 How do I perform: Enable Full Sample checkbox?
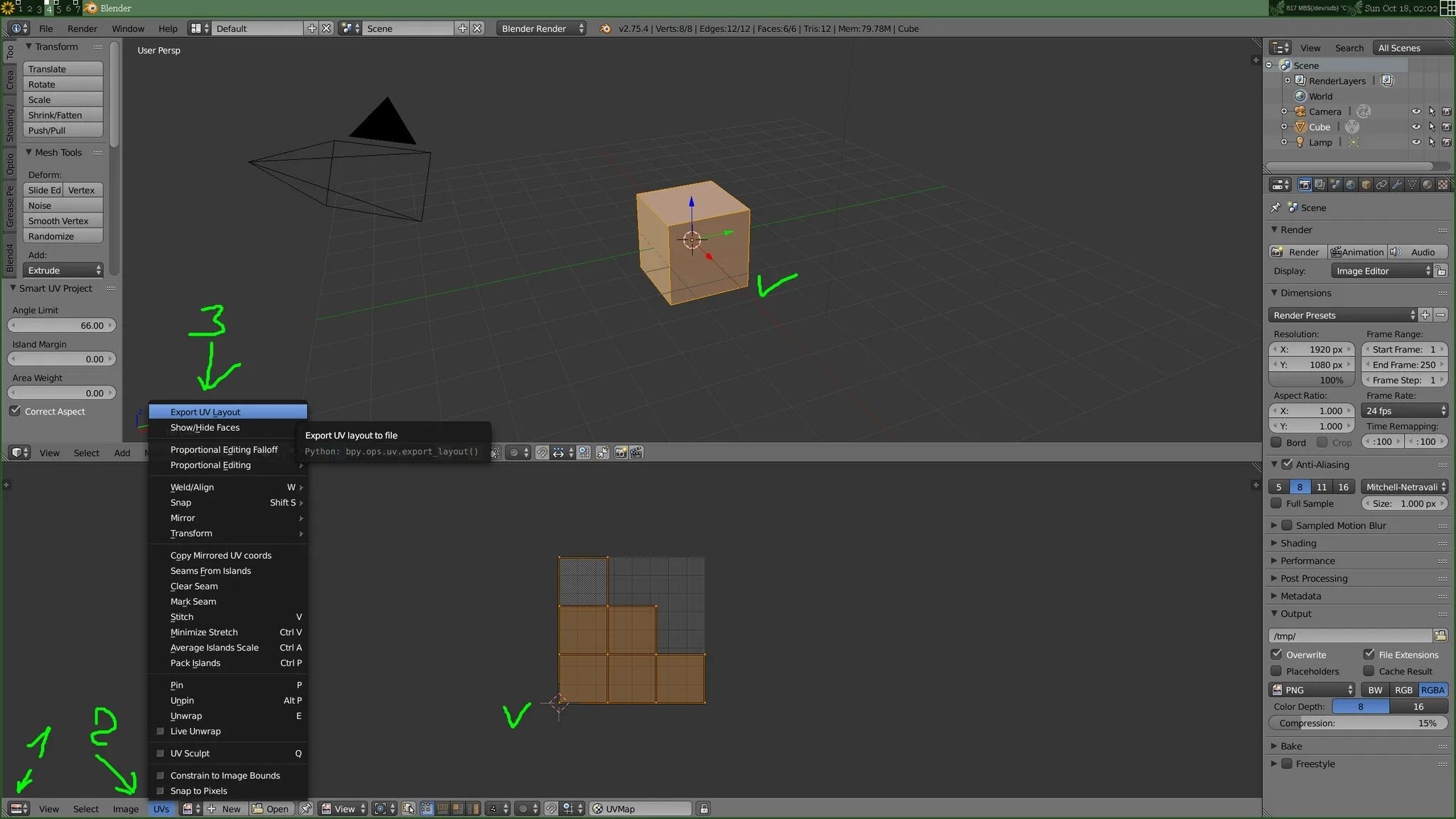click(x=1276, y=503)
